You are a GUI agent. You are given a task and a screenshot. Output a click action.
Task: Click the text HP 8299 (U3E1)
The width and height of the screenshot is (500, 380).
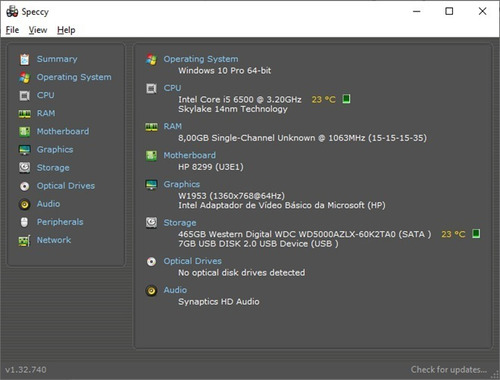[211, 167]
